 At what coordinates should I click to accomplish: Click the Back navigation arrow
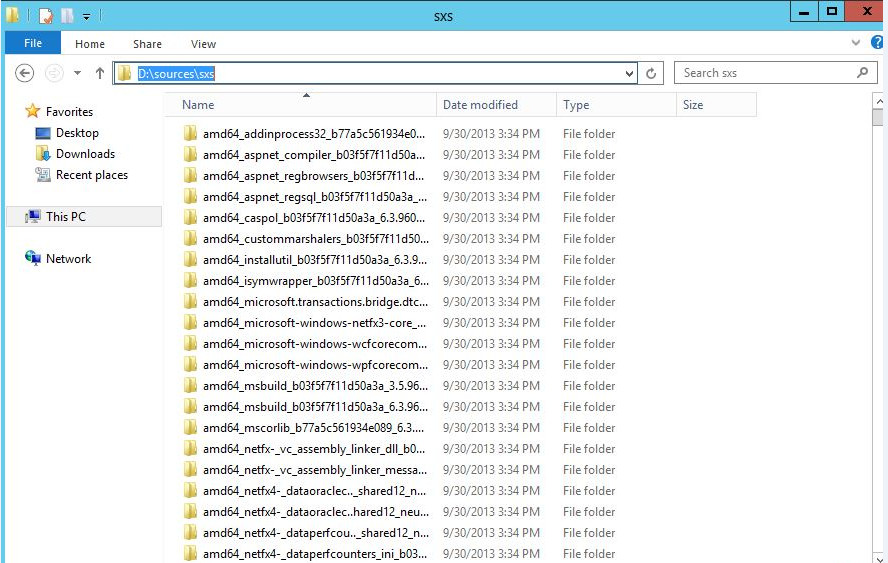pyautogui.click(x=24, y=73)
